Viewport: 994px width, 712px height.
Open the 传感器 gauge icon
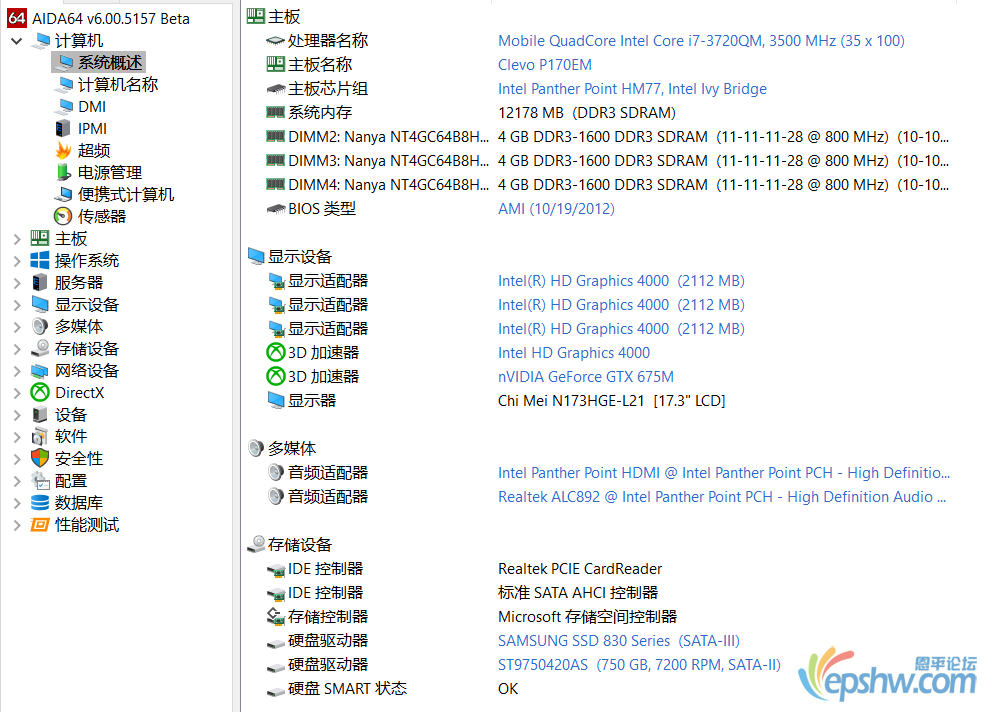point(63,216)
